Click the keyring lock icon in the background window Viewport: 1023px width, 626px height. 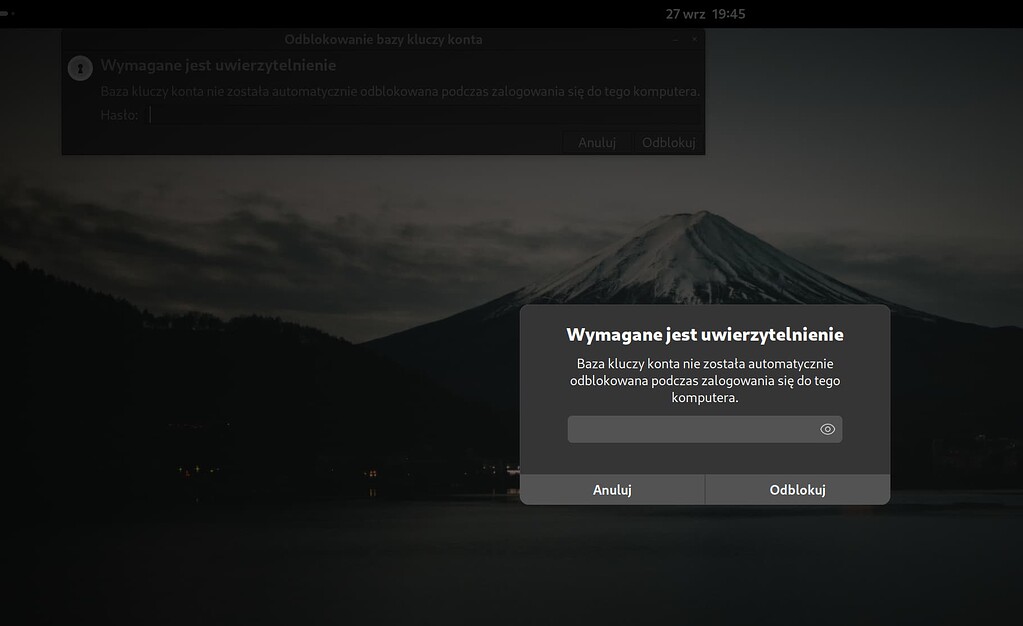pyautogui.click(x=79, y=68)
